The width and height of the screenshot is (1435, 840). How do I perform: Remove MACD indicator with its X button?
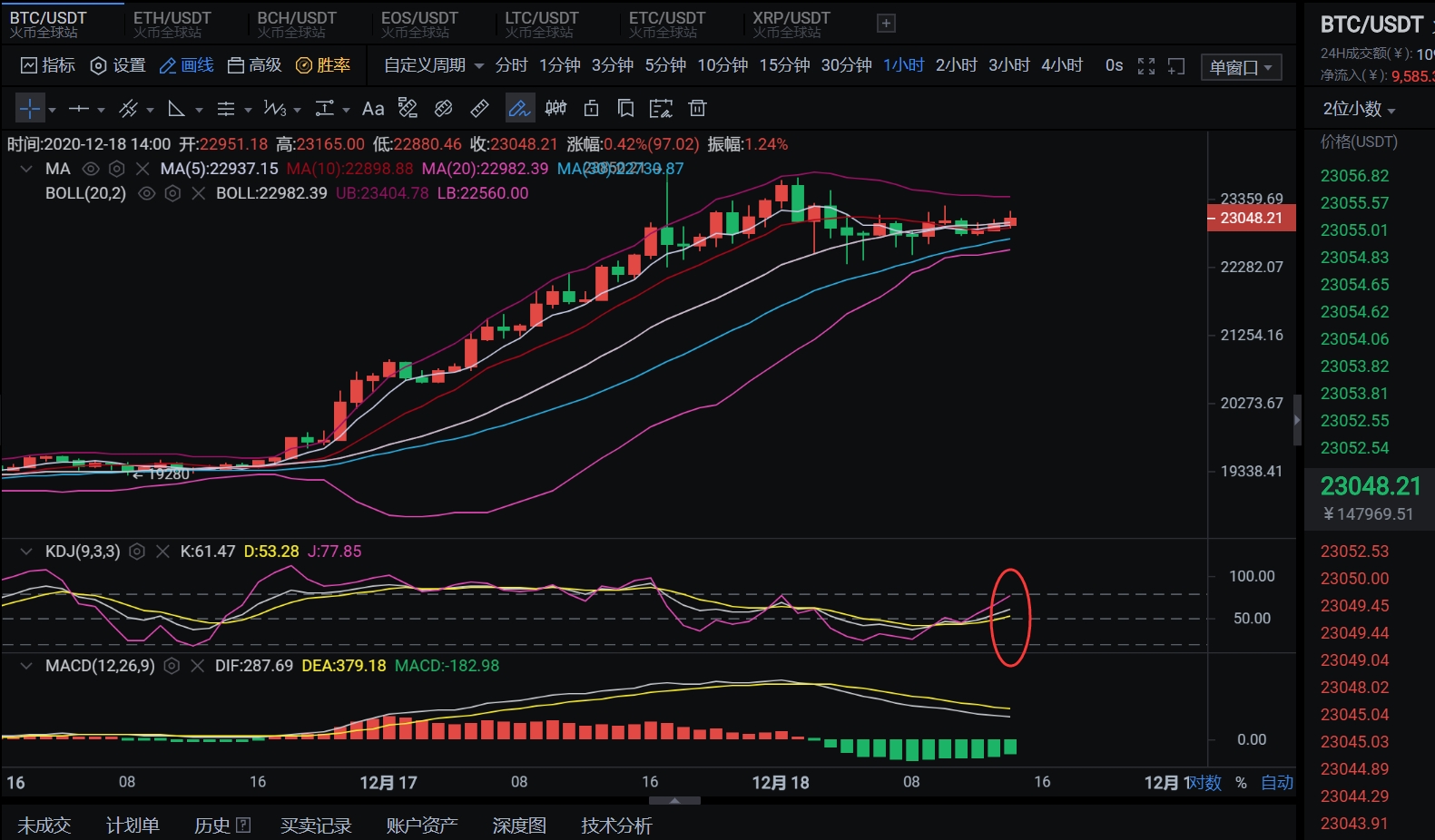coord(197,666)
